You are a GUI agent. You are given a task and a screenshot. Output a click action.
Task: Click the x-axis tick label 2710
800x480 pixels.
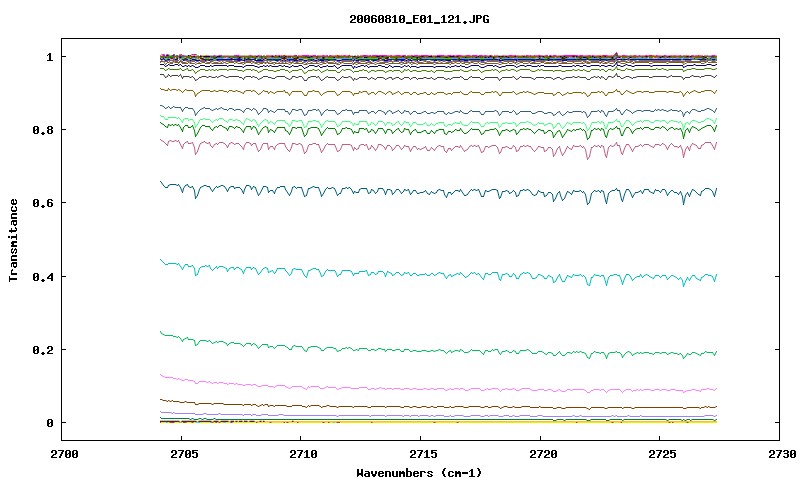click(303, 454)
